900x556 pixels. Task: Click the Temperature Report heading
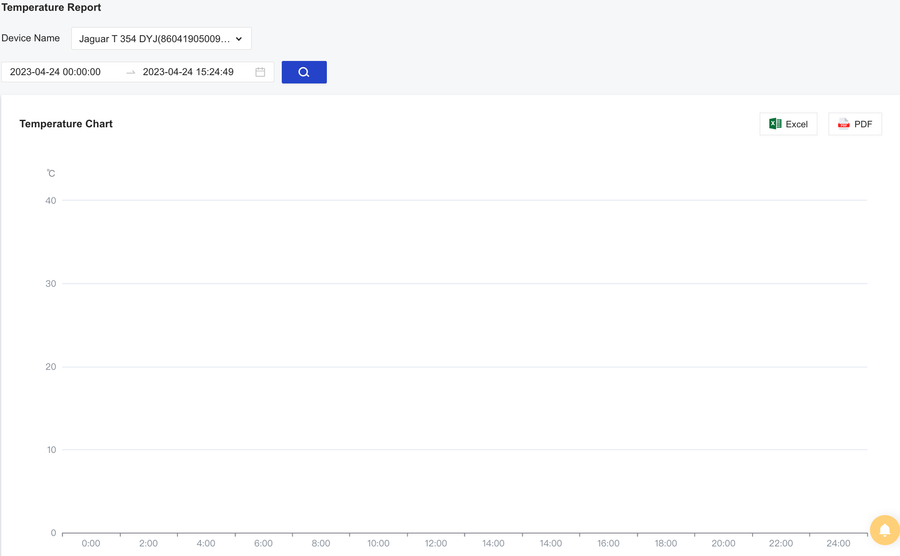click(x=51, y=7)
